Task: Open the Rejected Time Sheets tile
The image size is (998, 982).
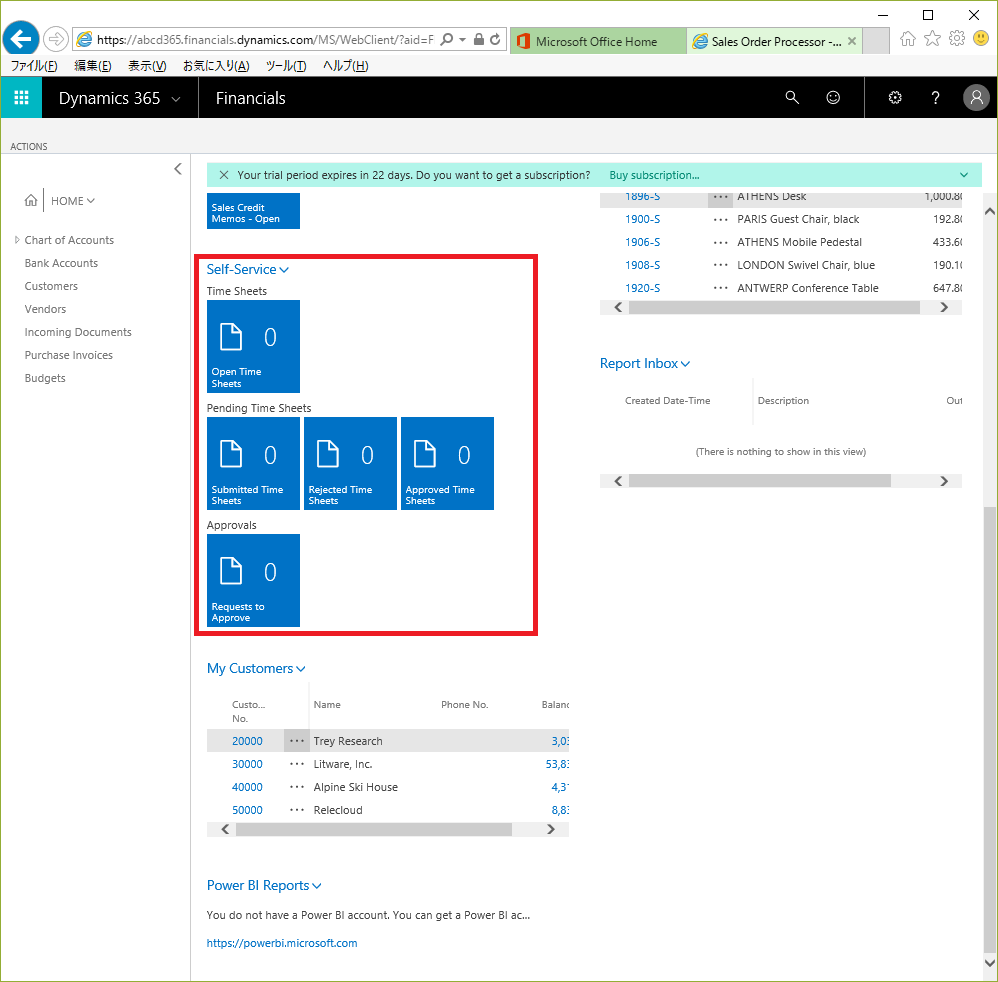Action: tap(350, 463)
